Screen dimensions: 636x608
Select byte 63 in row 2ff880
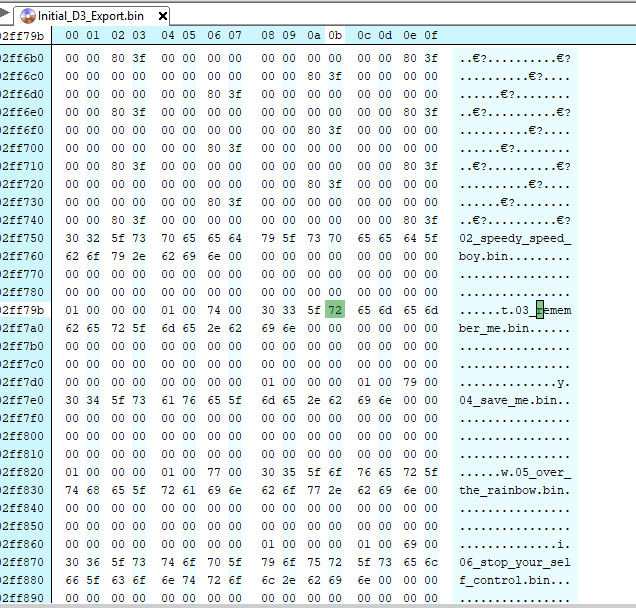[x=118, y=580]
